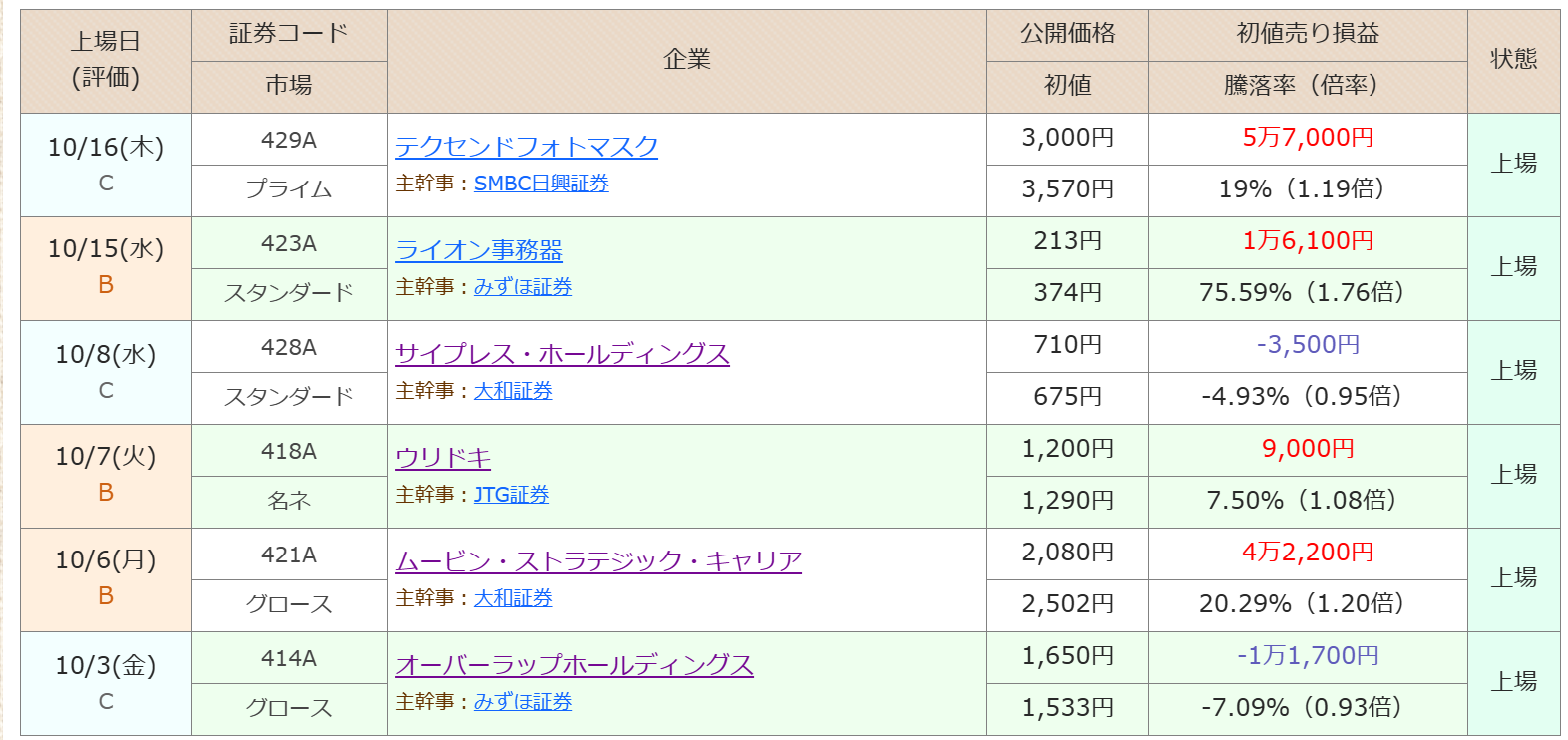Click the 大和証券 link under サイプレス・ホールディングス
This screenshot has height=740, width=1568.
(x=513, y=391)
